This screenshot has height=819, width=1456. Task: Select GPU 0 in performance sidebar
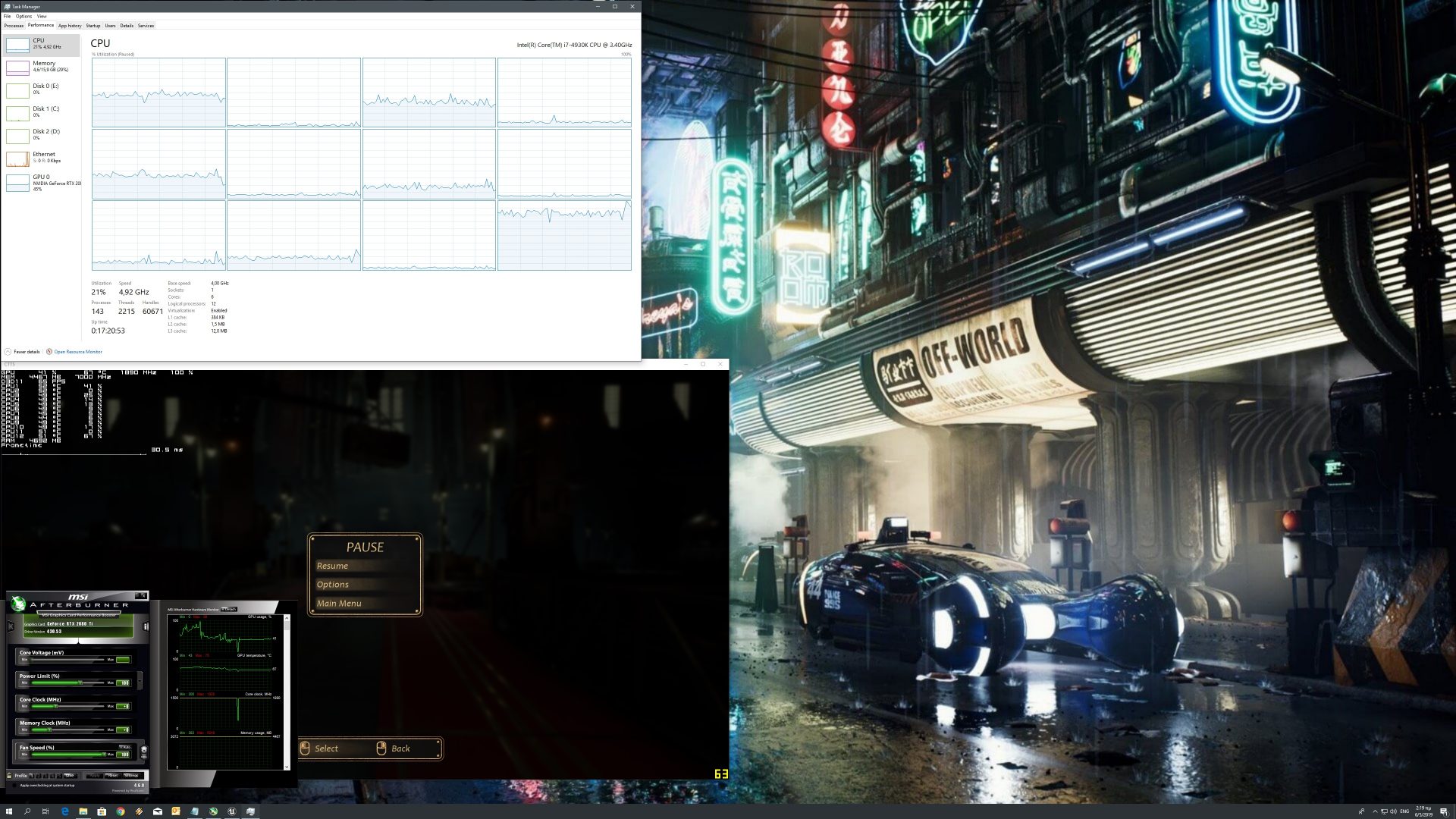[x=42, y=182]
